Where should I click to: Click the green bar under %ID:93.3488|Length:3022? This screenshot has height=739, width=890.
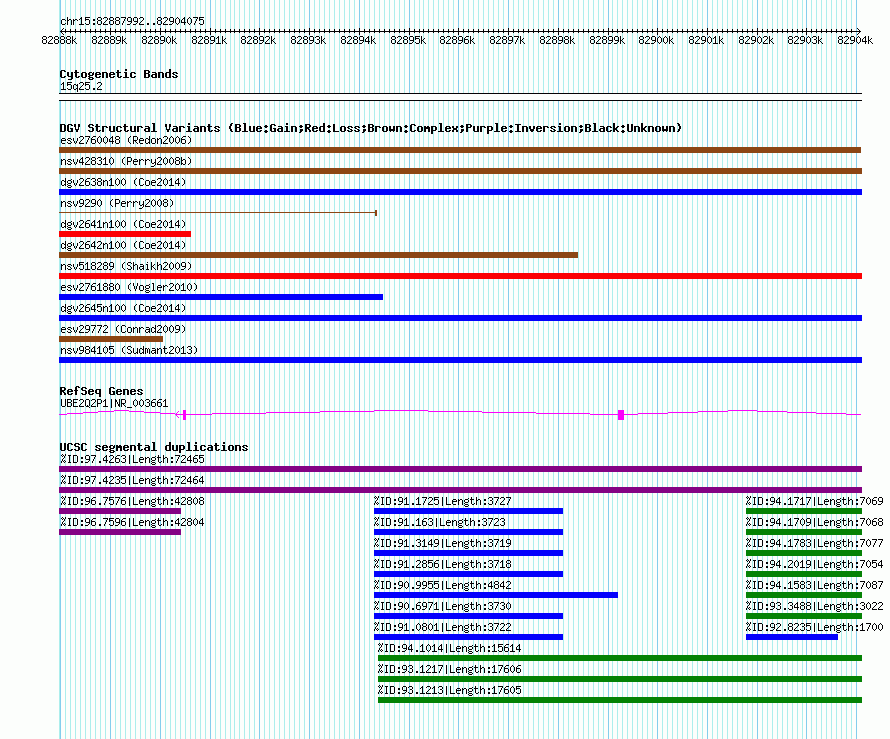[804, 616]
